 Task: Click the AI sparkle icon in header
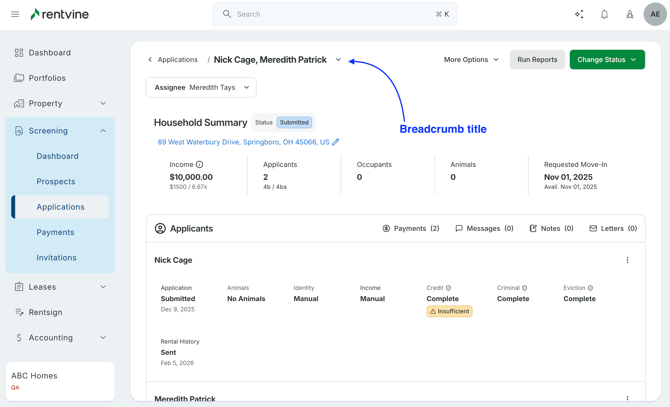(x=579, y=14)
